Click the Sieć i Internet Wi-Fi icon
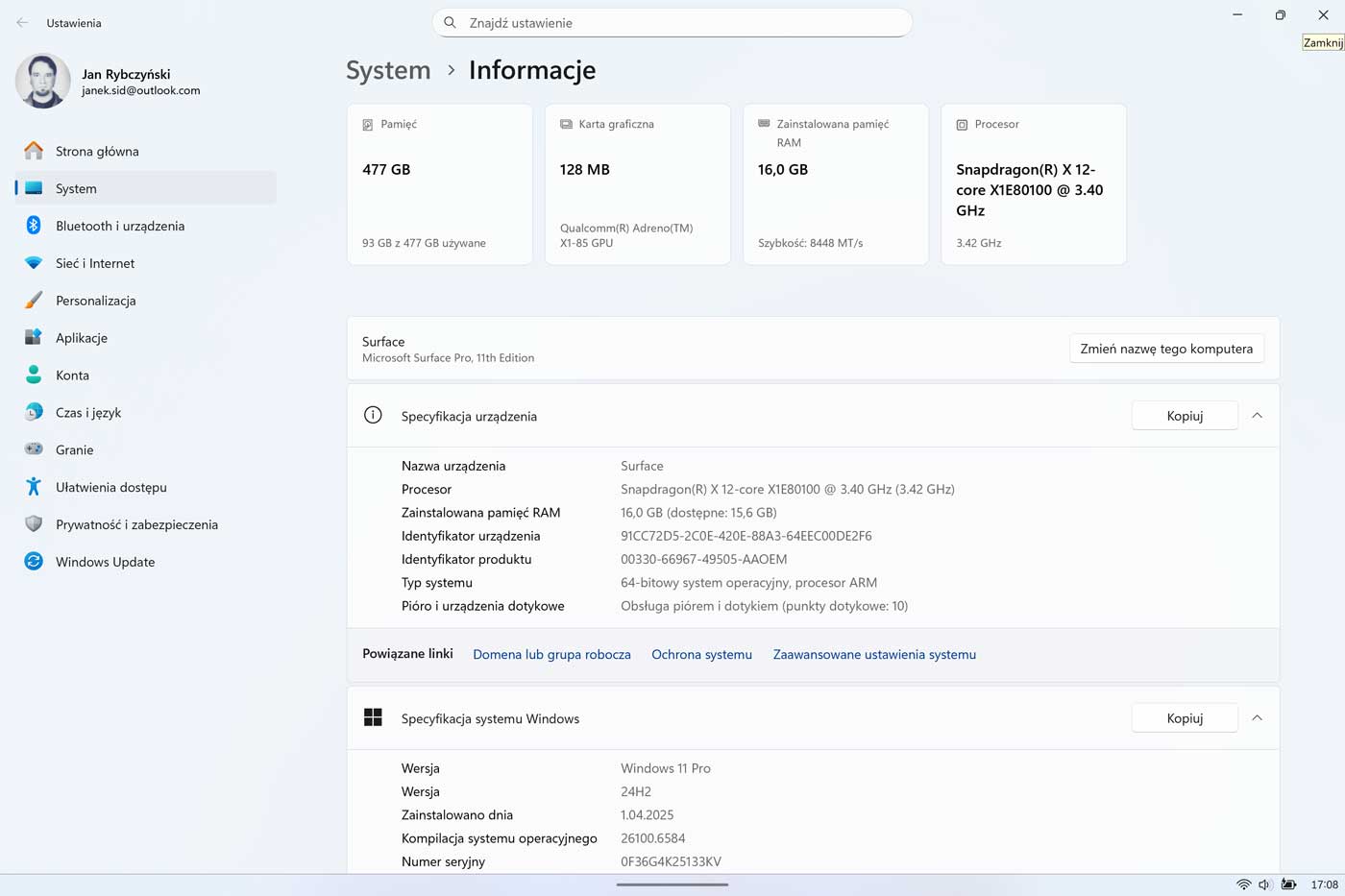1345x896 pixels. pyautogui.click(x=34, y=263)
